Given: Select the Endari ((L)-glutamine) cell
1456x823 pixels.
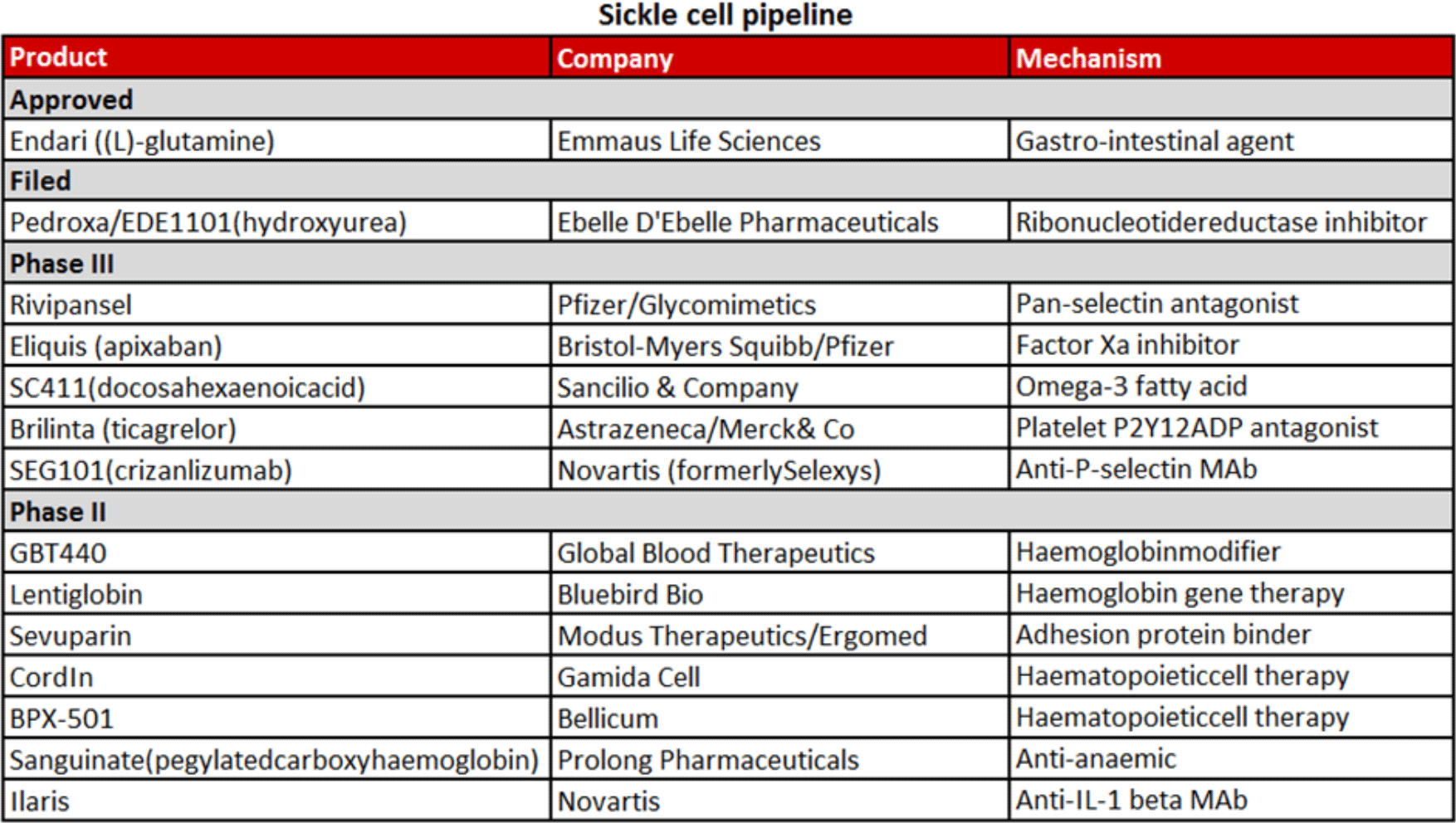Looking at the screenshot, I should (x=276, y=140).
